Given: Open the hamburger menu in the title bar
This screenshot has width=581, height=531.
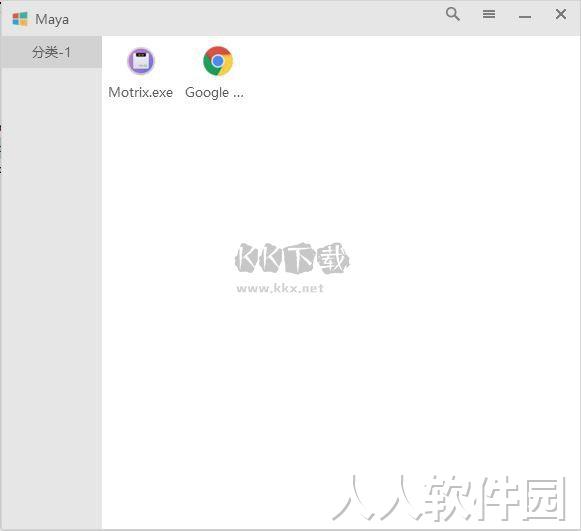Looking at the screenshot, I should [x=489, y=14].
